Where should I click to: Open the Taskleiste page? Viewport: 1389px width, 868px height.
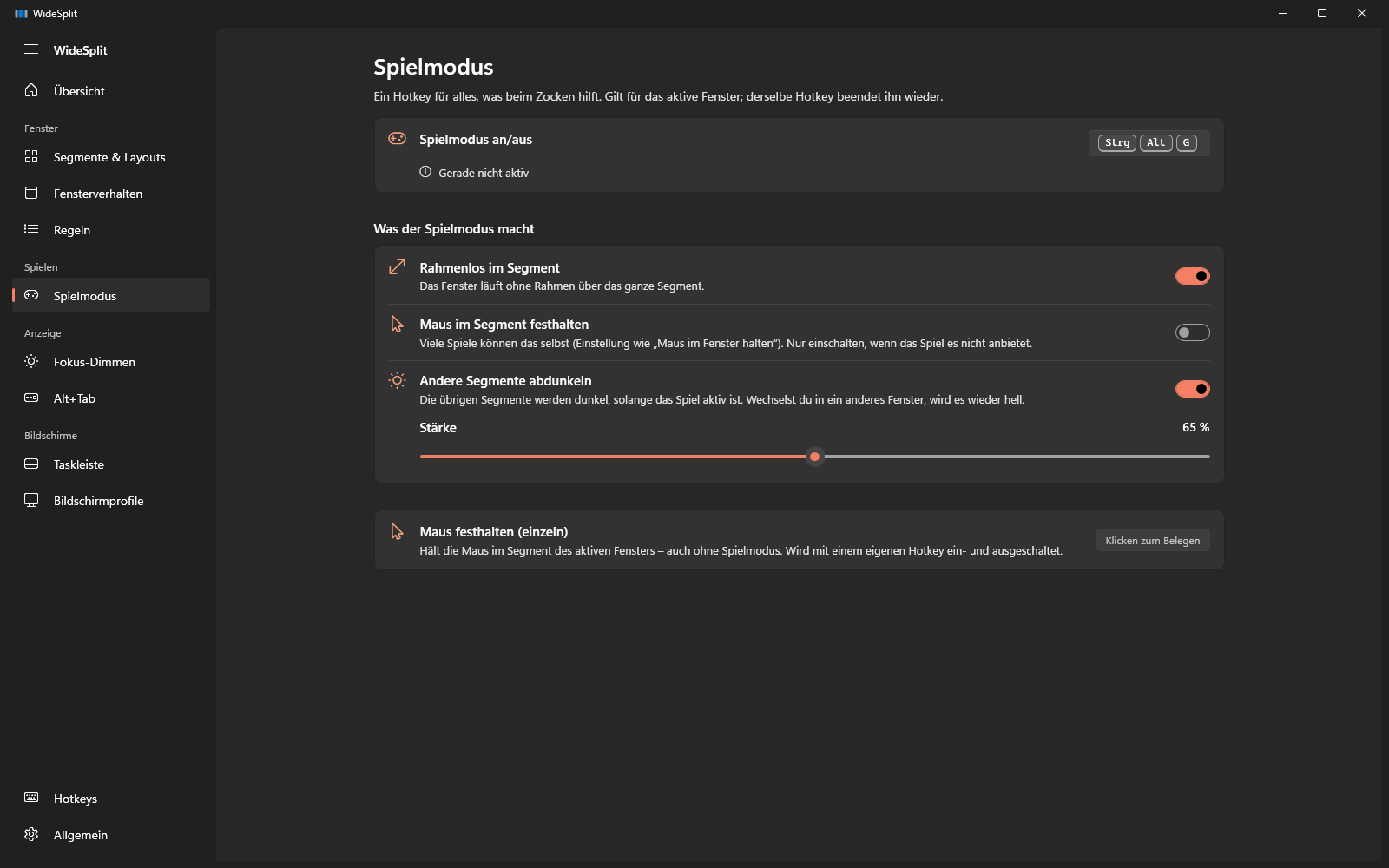pyautogui.click(x=111, y=464)
